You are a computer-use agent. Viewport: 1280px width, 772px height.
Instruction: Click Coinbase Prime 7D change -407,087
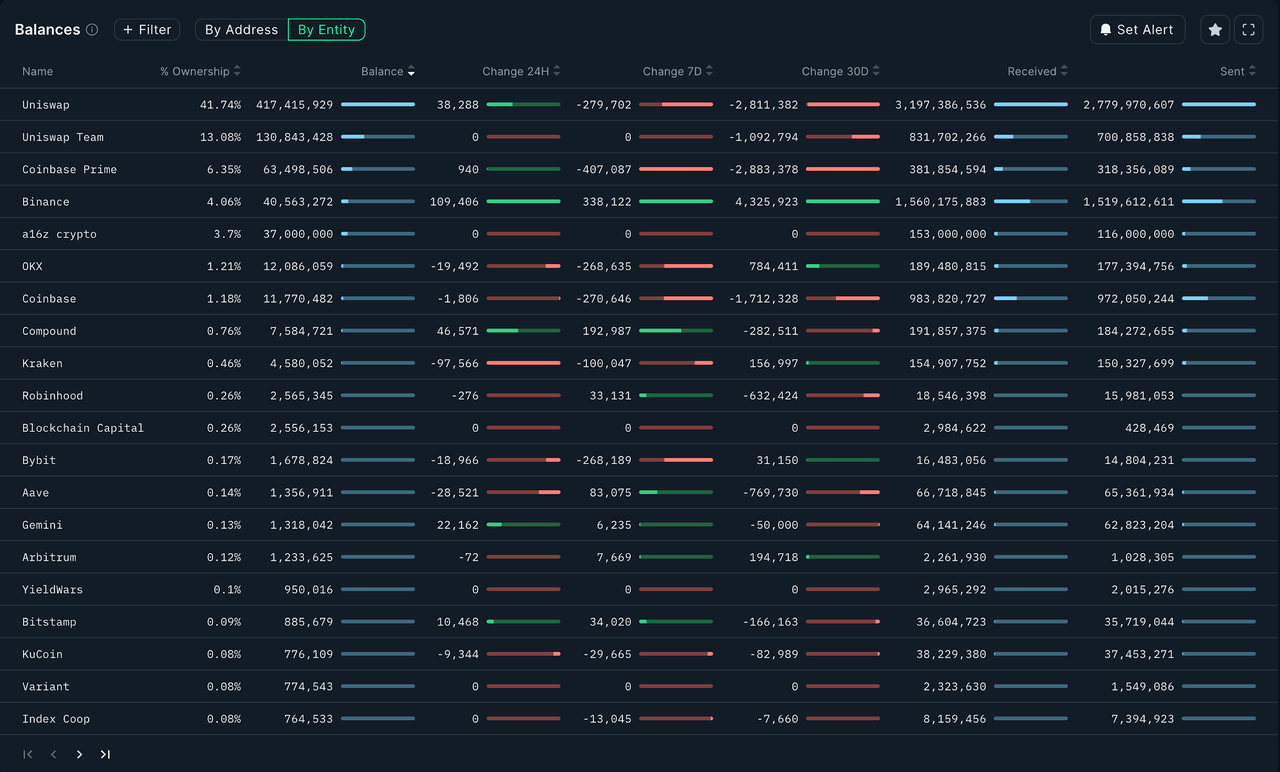(x=604, y=169)
